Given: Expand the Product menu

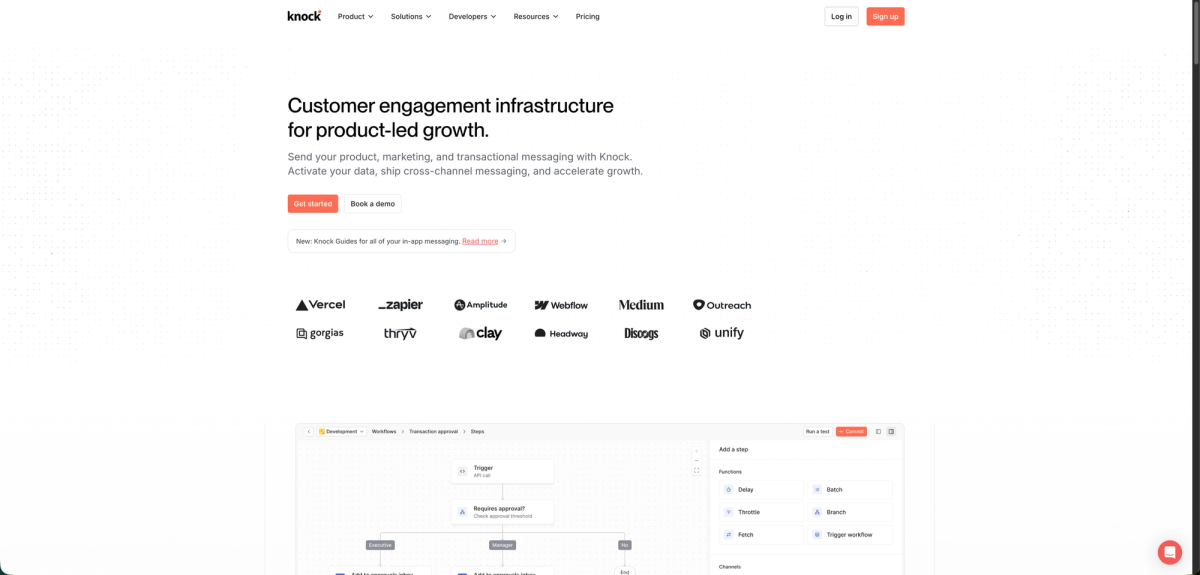Looking at the screenshot, I should point(355,16).
